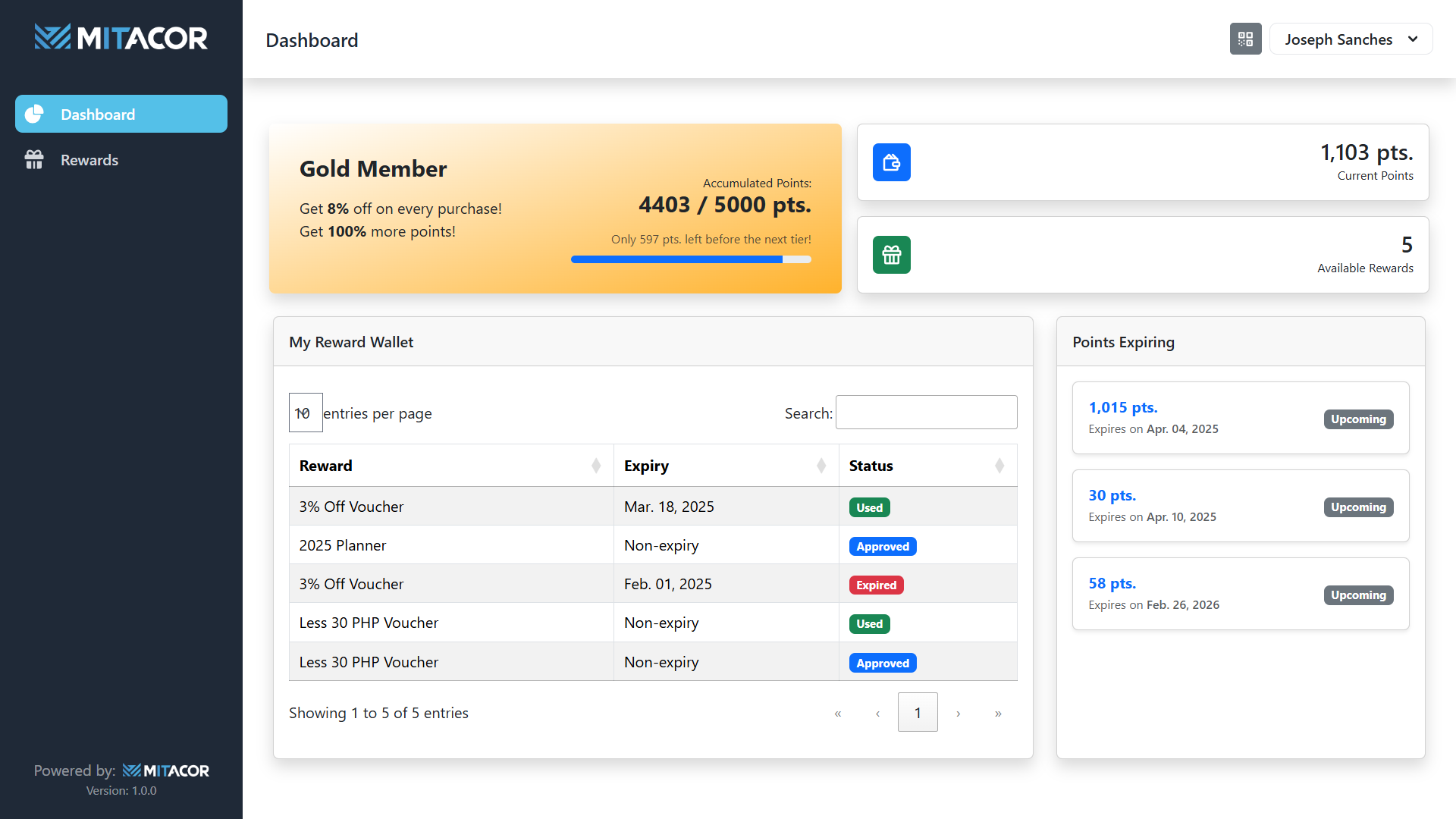Screen dimensions: 1456x819
Task: Click the green gift Available Rewards icon
Action: (892, 255)
